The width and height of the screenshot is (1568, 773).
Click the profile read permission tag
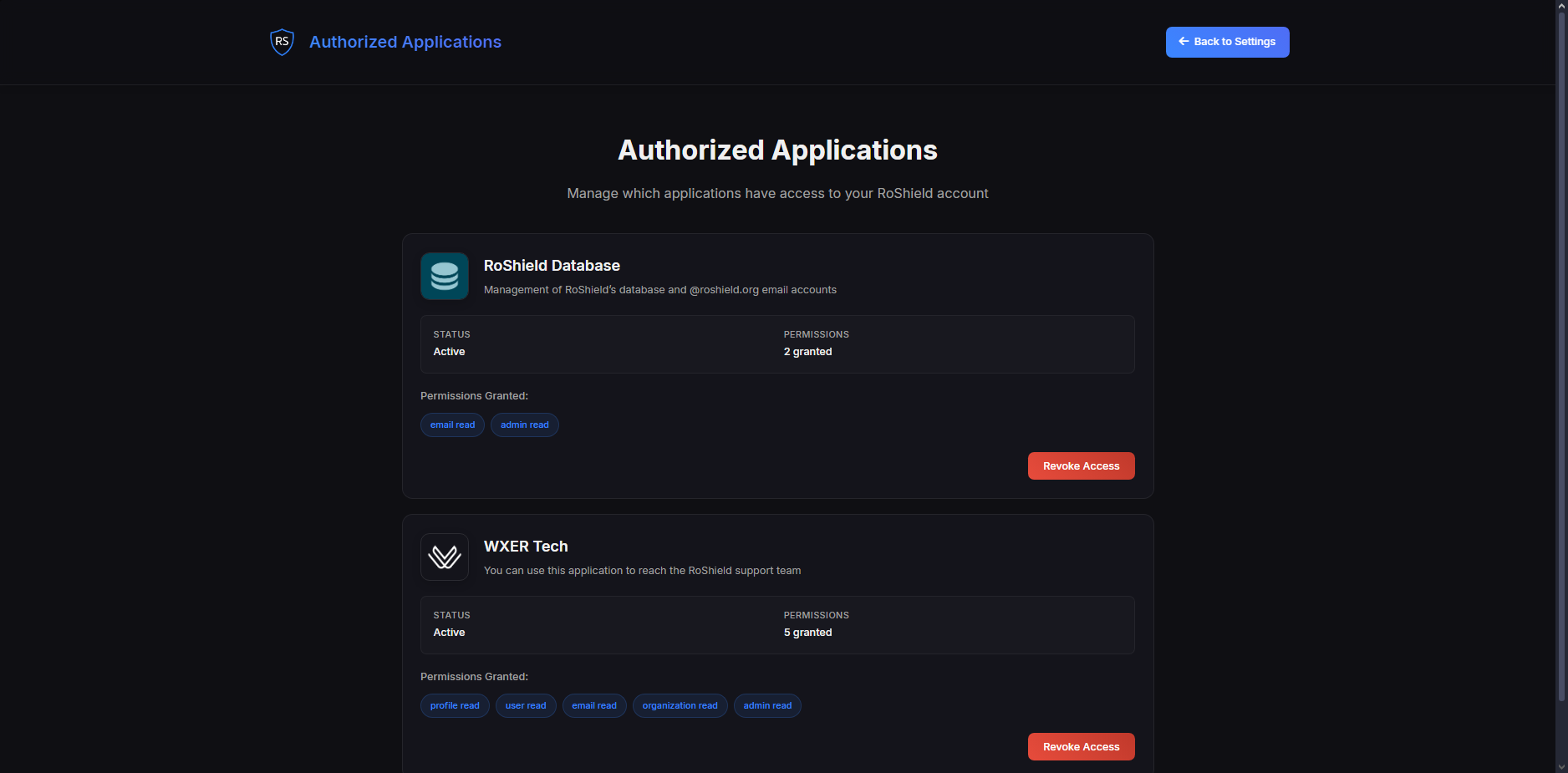[x=455, y=706]
